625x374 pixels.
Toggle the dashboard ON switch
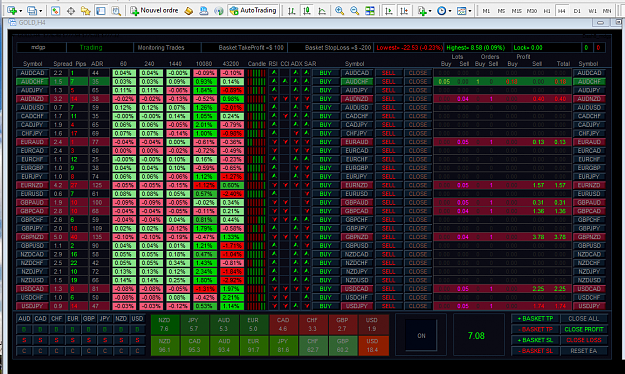pos(421,336)
